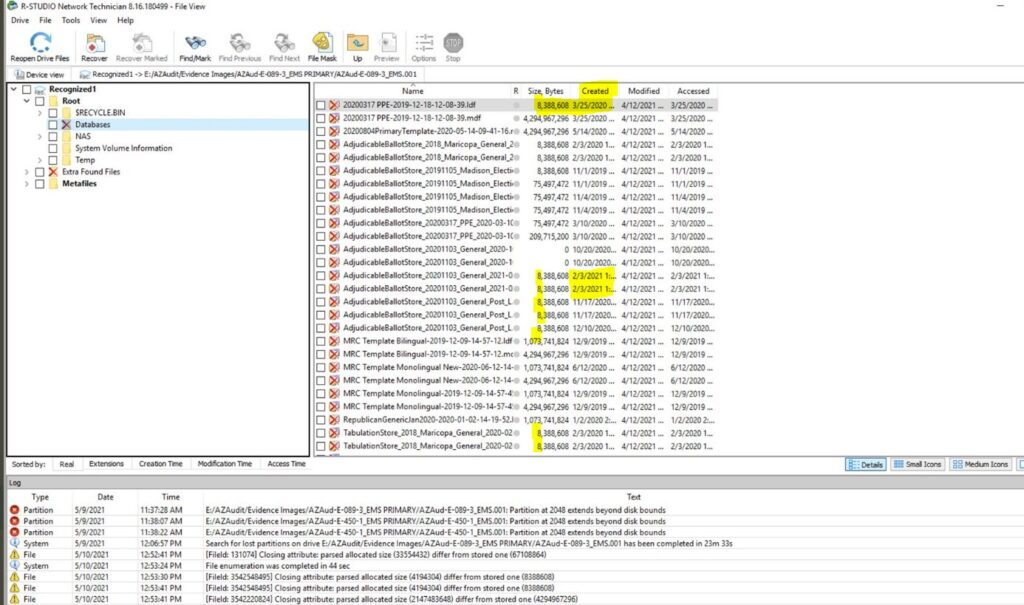
Task: Click the Root folder icon
Action: pyautogui.click(x=54, y=101)
